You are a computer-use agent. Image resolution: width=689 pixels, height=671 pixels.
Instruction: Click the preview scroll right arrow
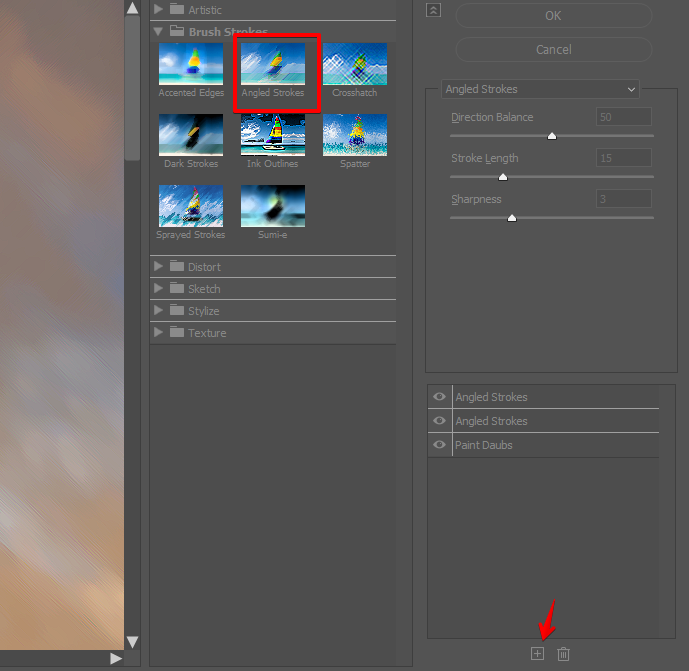pos(116,658)
